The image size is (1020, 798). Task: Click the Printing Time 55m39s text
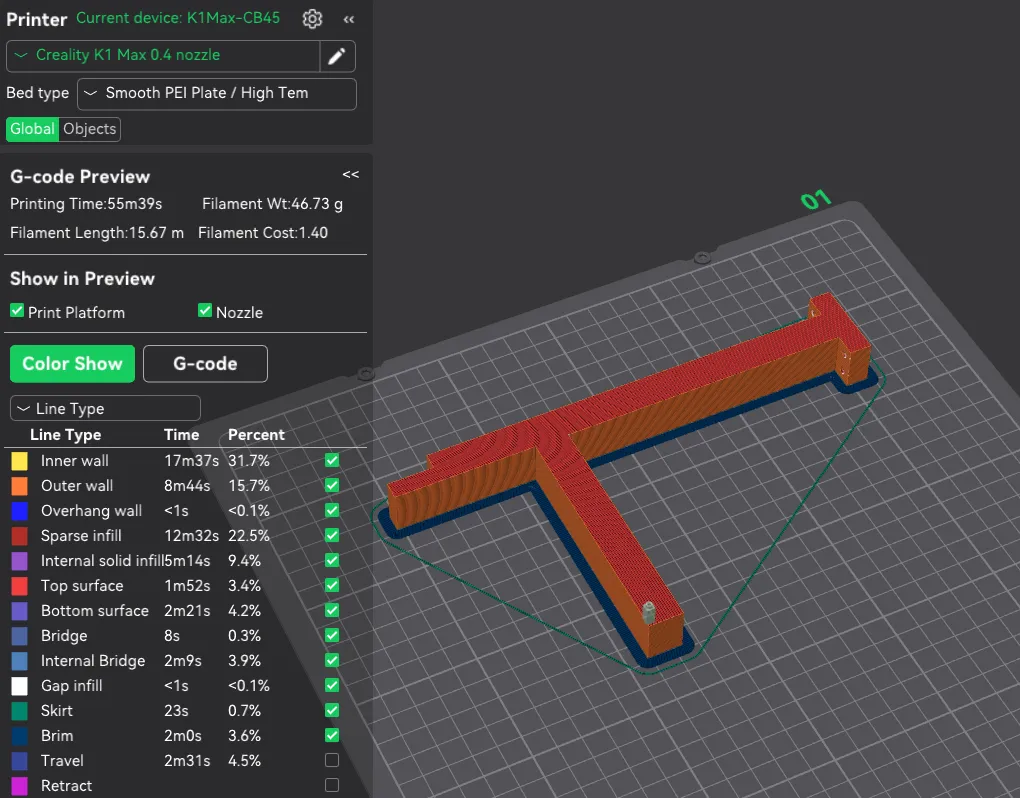pos(86,204)
